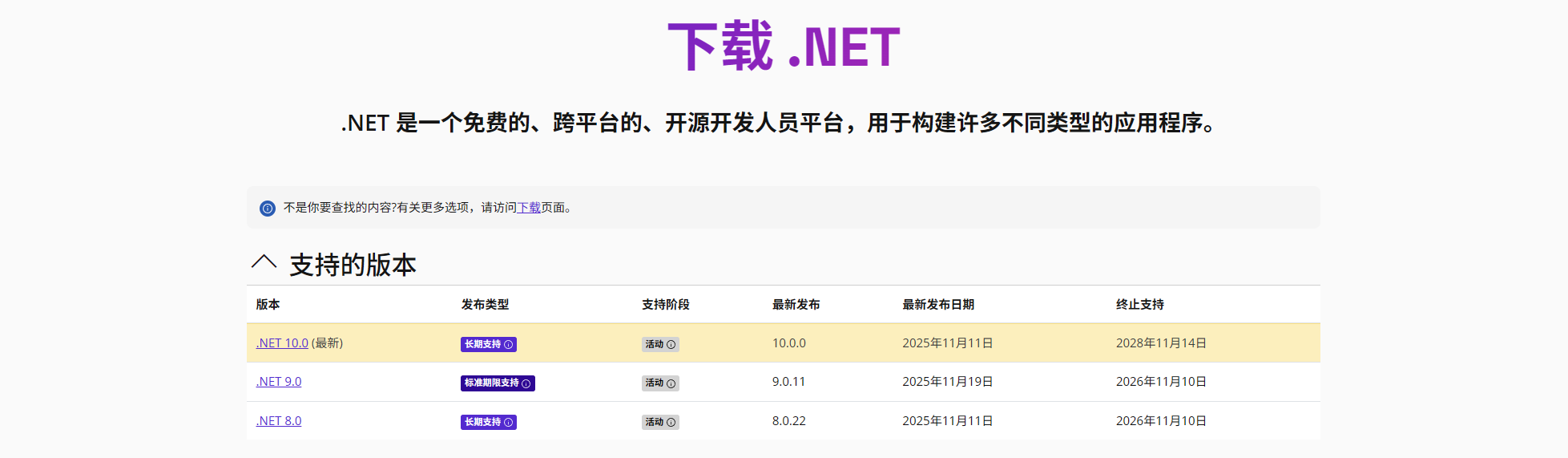This screenshot has height=458, width=1568.
Task: Click the 最新发布日期 column header
Action: 938,305
